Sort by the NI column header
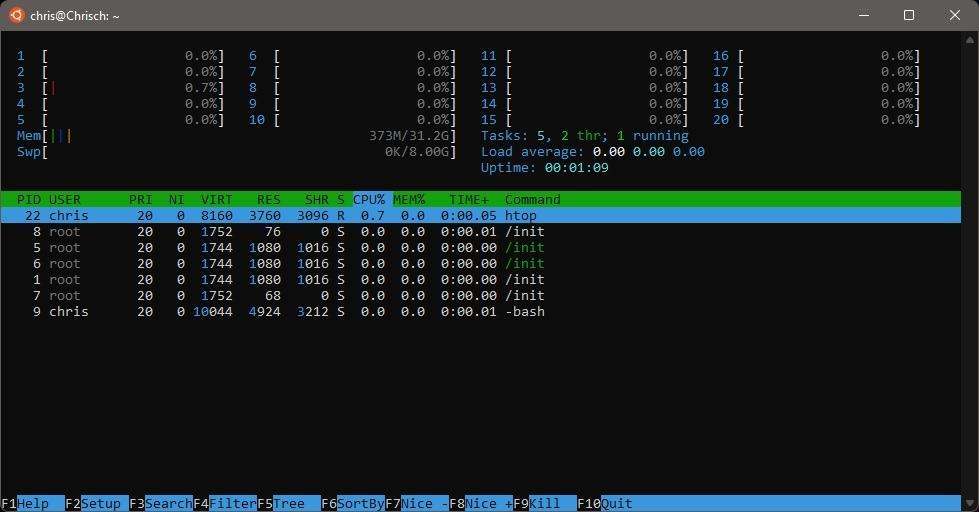 coord(177,199)
